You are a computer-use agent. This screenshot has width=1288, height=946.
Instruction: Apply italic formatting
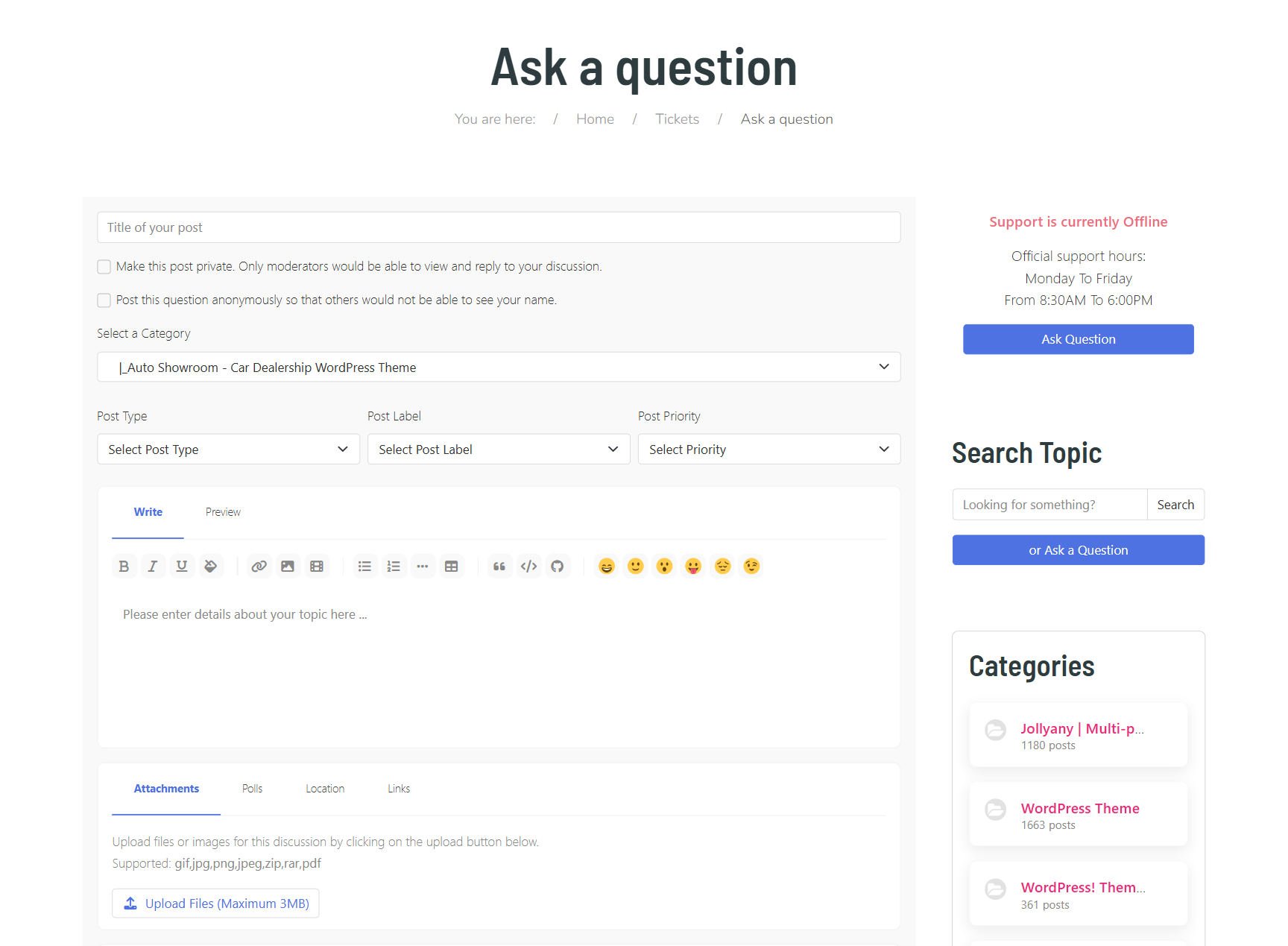153,567
